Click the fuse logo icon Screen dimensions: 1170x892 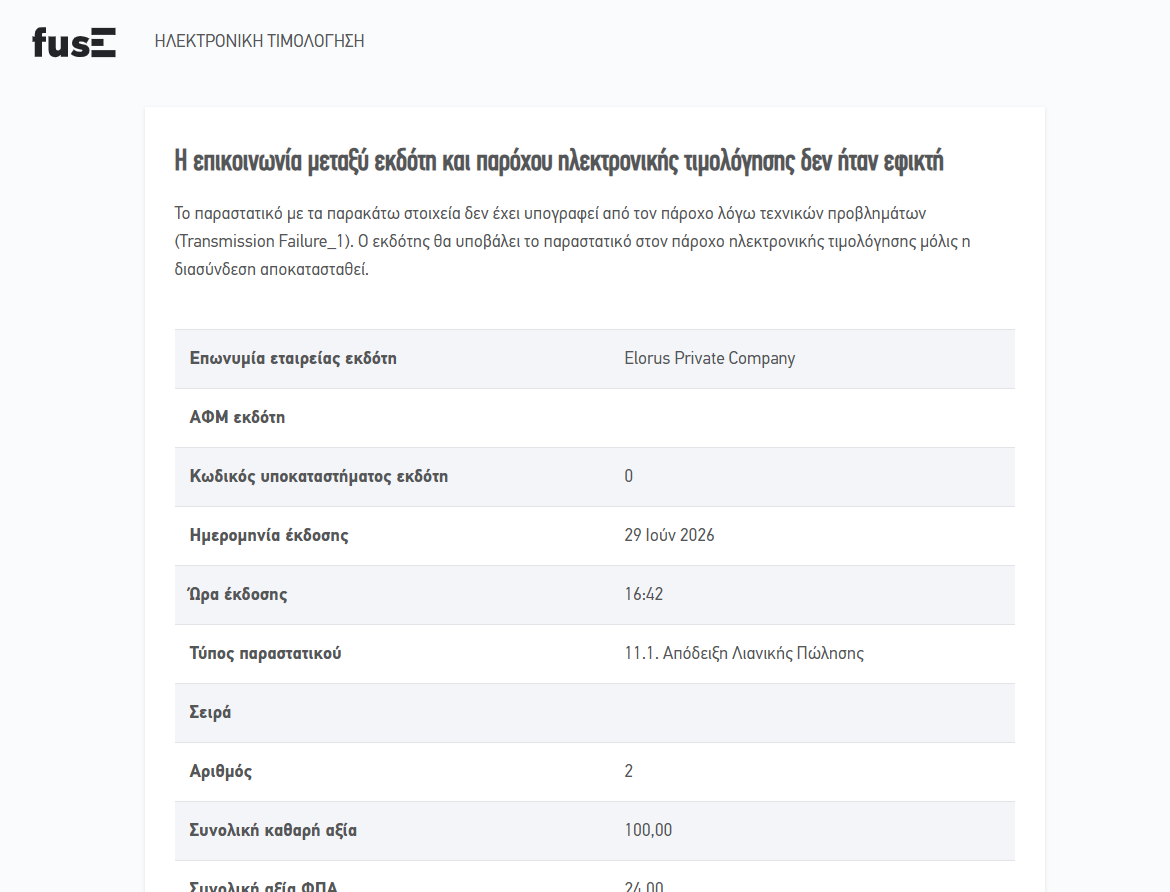(74, 43)
